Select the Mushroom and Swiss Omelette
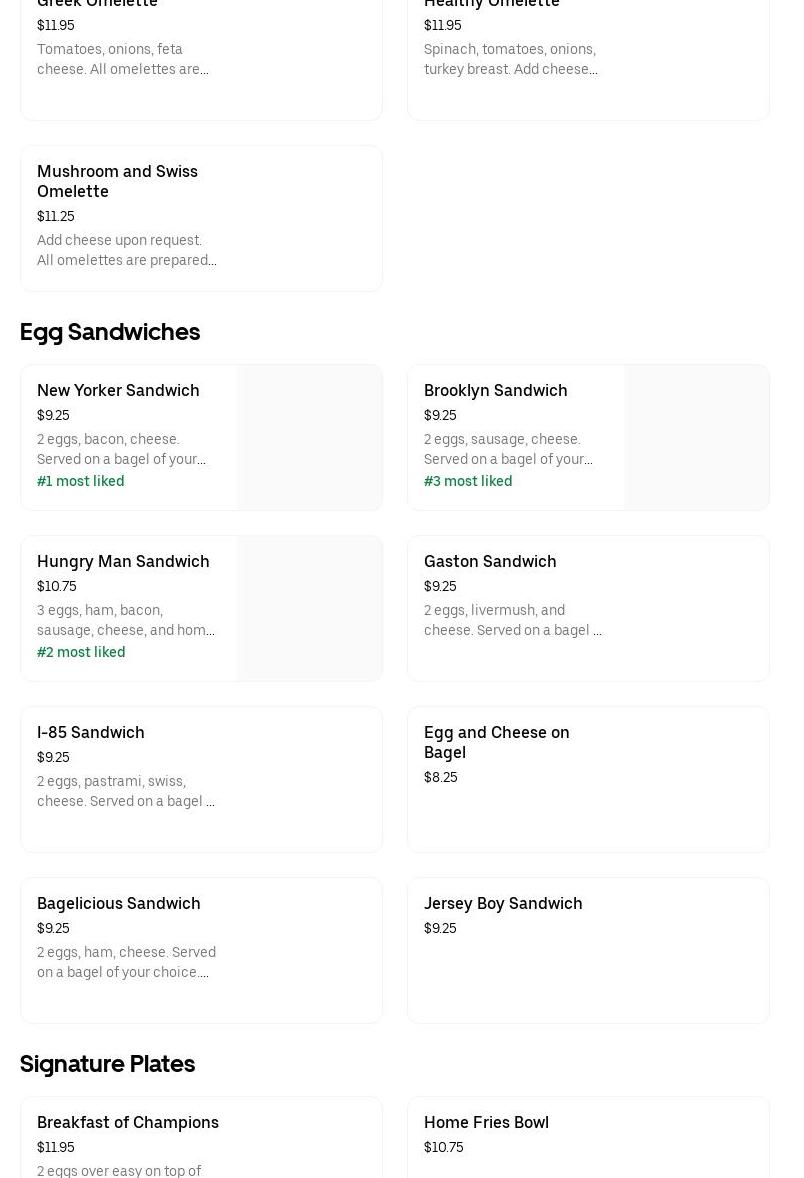The image size is (804, 1178). pos(117,181)
